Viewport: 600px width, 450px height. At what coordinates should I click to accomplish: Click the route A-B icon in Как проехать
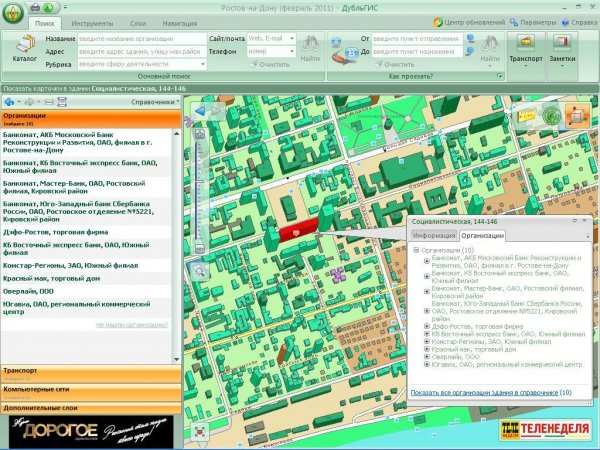click(344, 51)
